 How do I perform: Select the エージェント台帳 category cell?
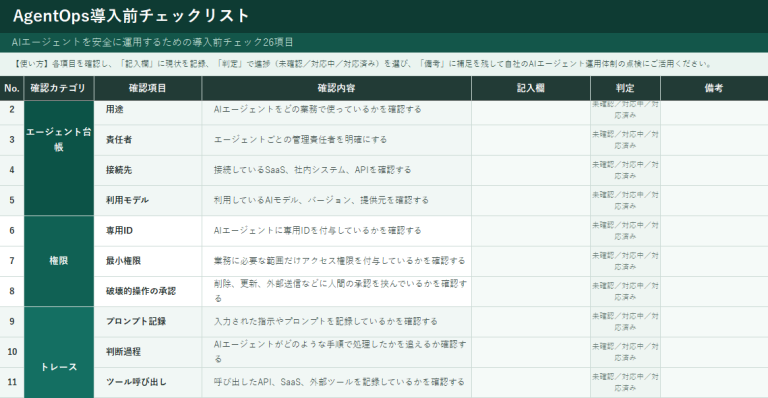59,158
